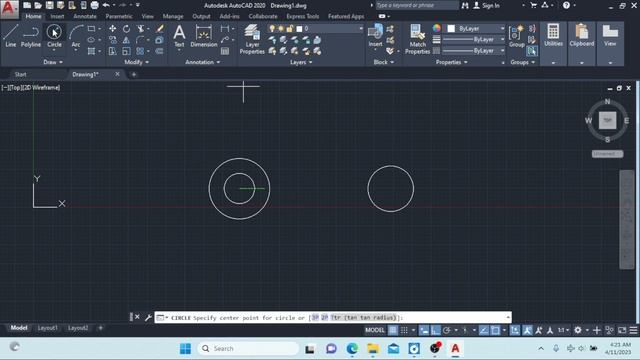Click the Rotate tool in Modify

[x=127, y=29]
